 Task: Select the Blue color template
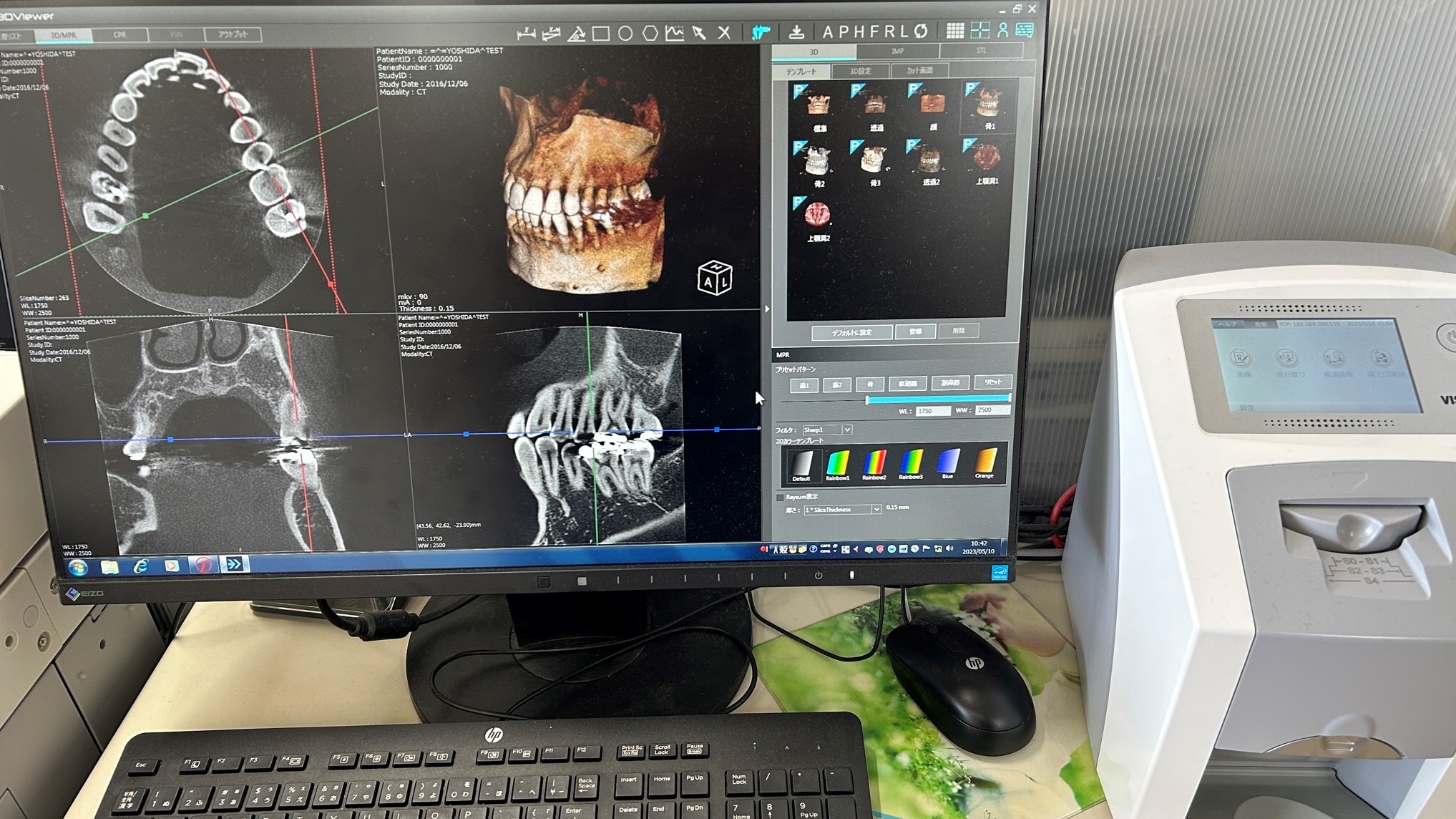(947, 462)
